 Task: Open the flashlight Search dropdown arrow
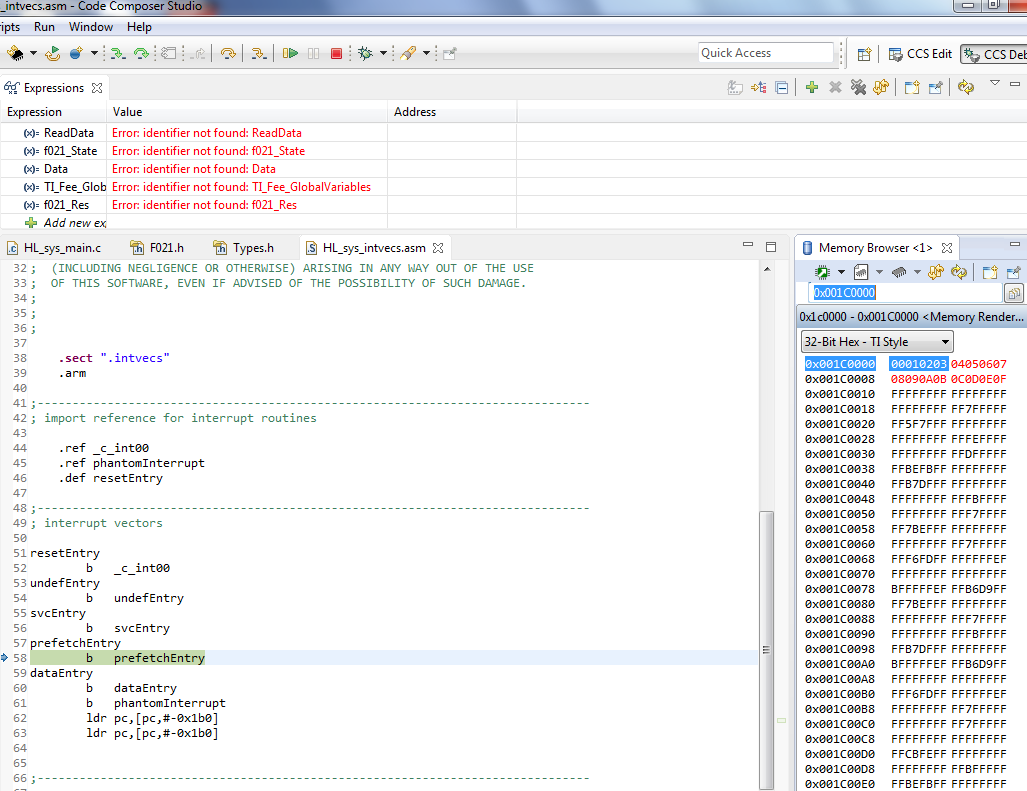(426, 53)
